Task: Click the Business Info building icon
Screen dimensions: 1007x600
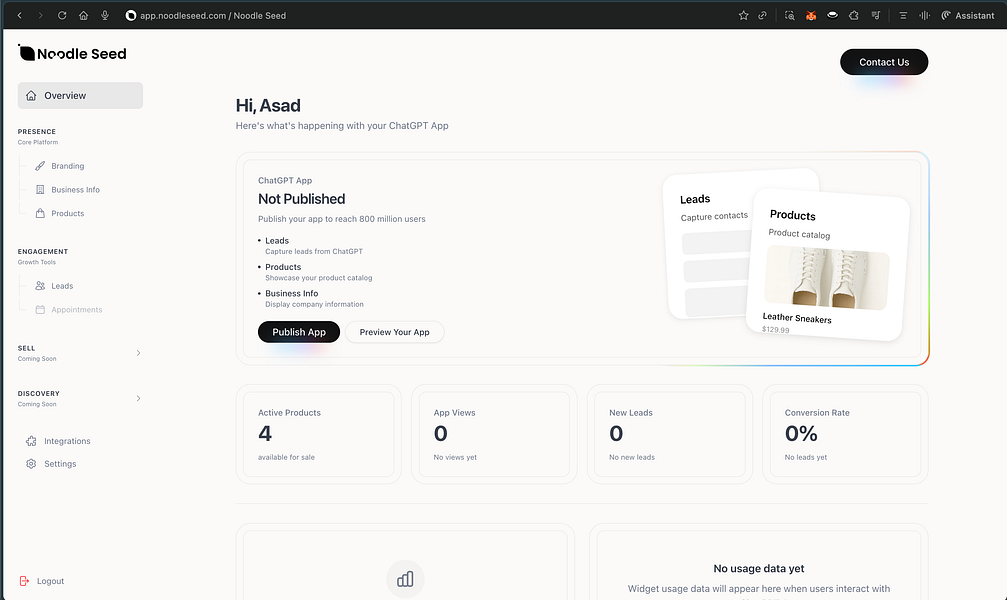Action: click(x=40, y=190)
